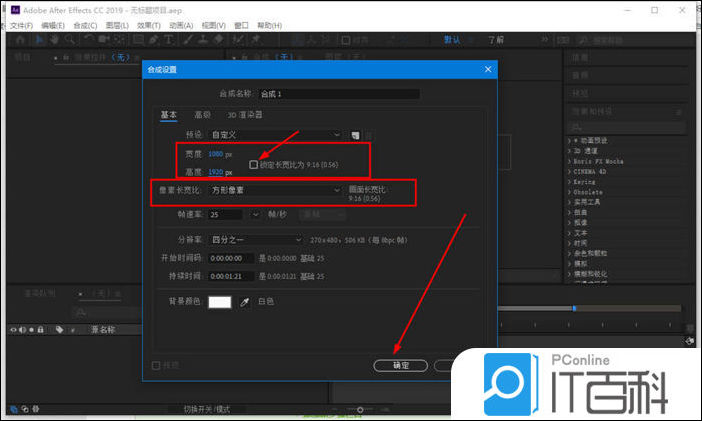Select the Puppet Pin tool
Screen dimensions: 702x421
click(x=256, y=40)
